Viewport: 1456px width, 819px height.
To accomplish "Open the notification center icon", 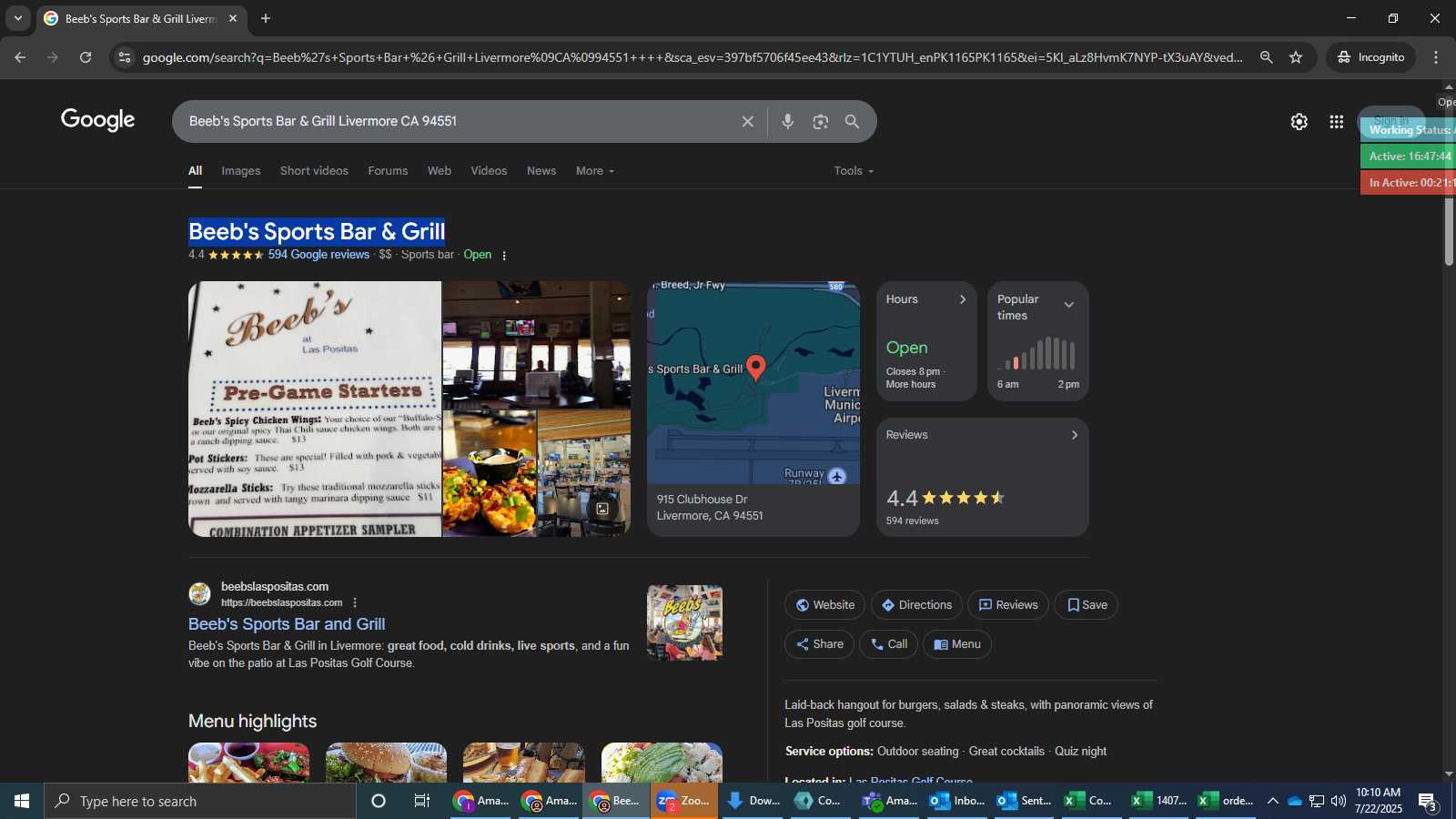I will [1427, 802].
